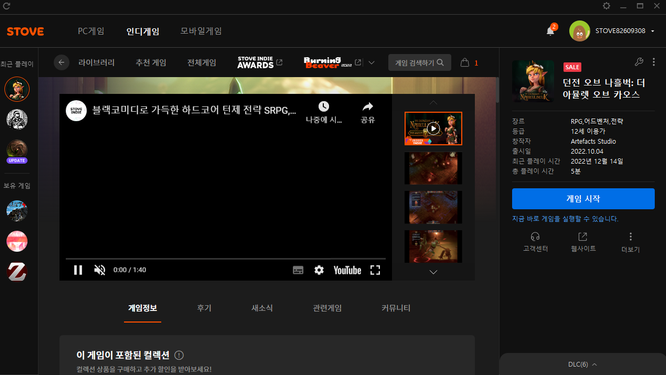Open launcher settings gear in the title bar
This screenshot has width=666, height=375.
(x=606, y=6)
